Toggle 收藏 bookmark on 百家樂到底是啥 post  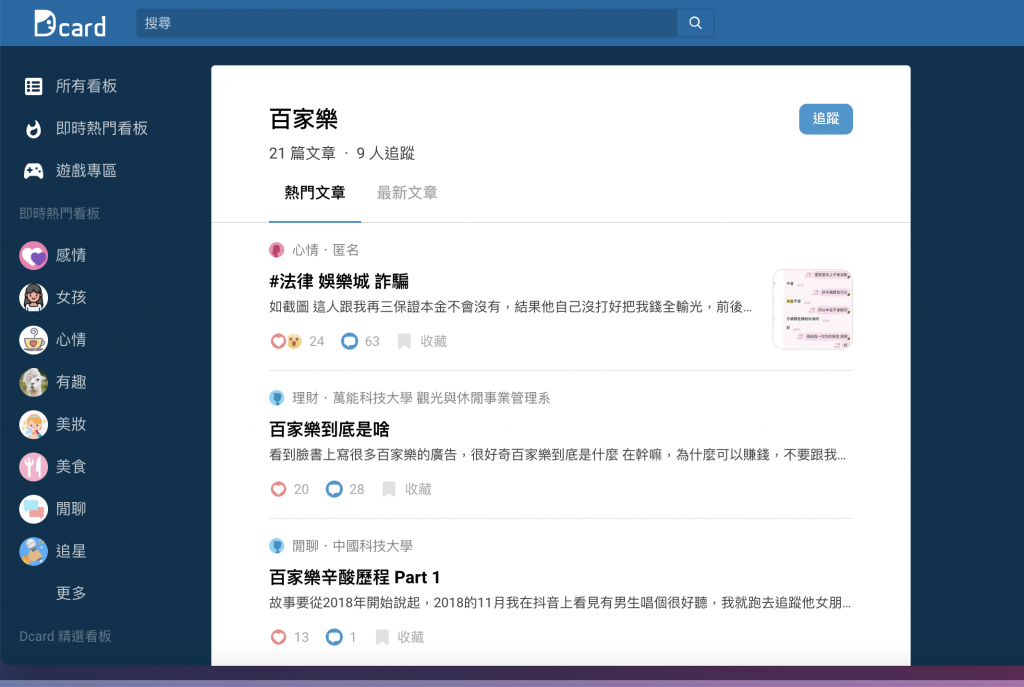point(389,489)
